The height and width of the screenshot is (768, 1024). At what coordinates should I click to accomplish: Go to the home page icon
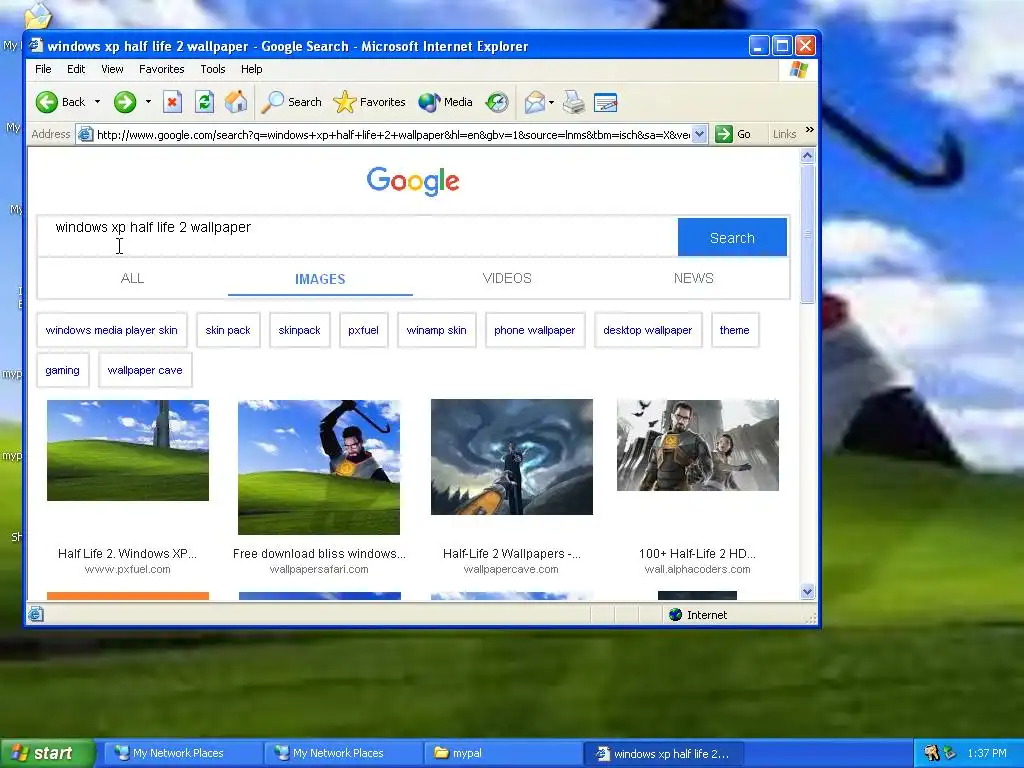pos(236,102)
